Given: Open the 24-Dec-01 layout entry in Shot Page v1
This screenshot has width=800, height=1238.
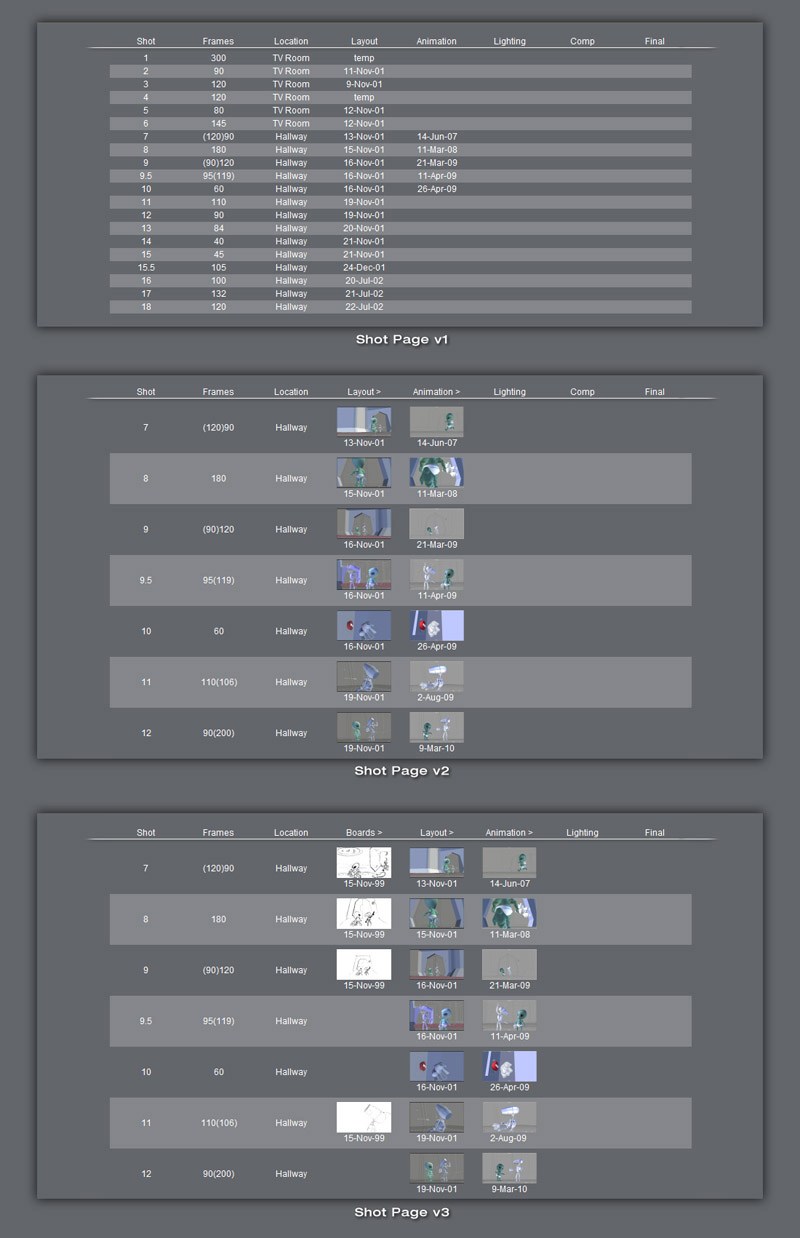Looking at the screenshot, I should 364,268.
